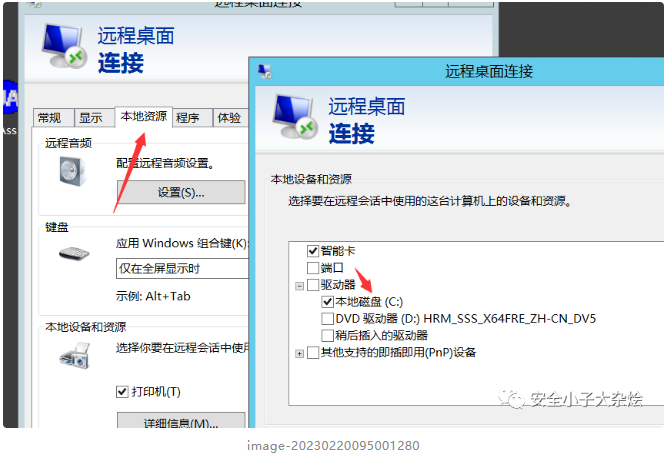This screenshot has height=459, width=668.
Task: Click the 配置远程音频设置 text
Action: pyautogui.click(x=165, y=163)
